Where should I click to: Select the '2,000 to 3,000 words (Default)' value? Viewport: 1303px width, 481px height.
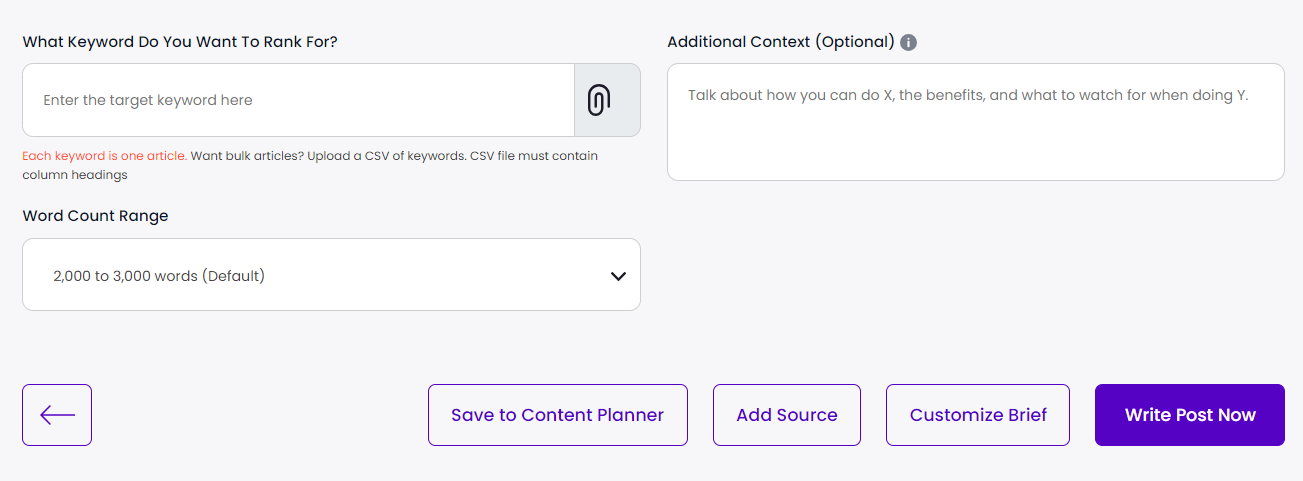coord(159,276)
